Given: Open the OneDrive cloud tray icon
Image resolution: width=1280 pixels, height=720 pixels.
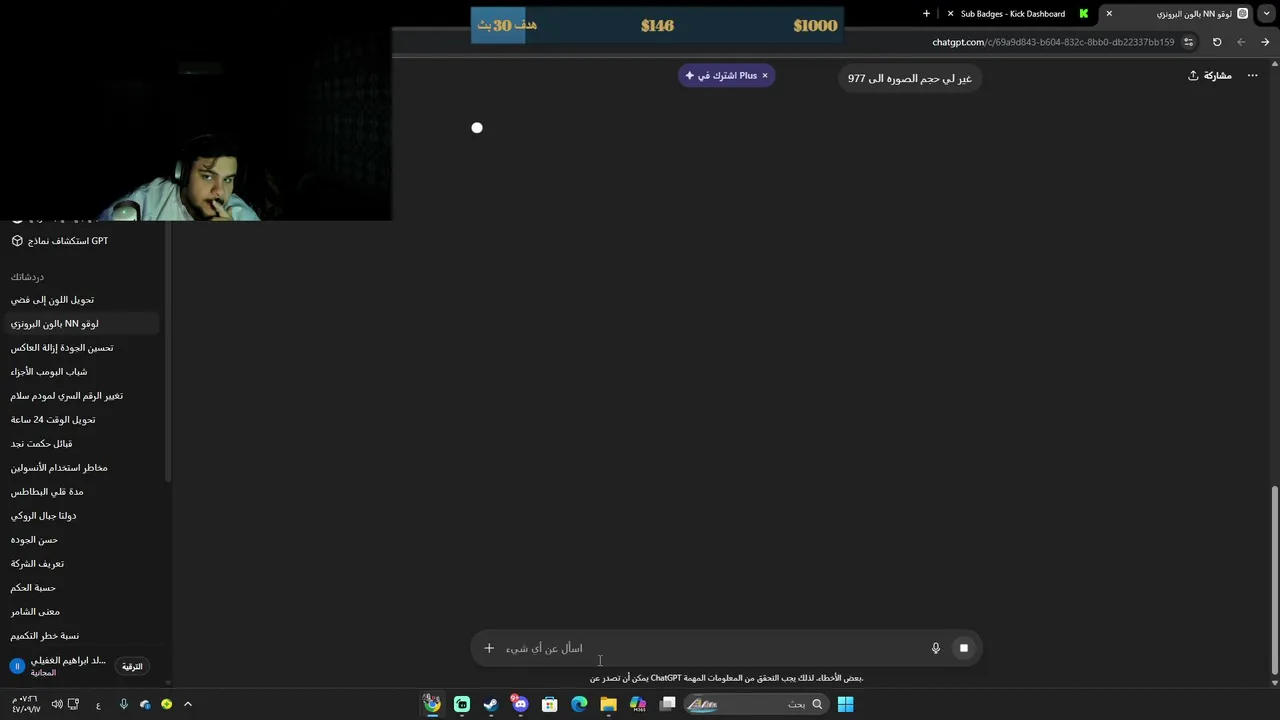Looking at the screenshot, I should click(145, 704).
